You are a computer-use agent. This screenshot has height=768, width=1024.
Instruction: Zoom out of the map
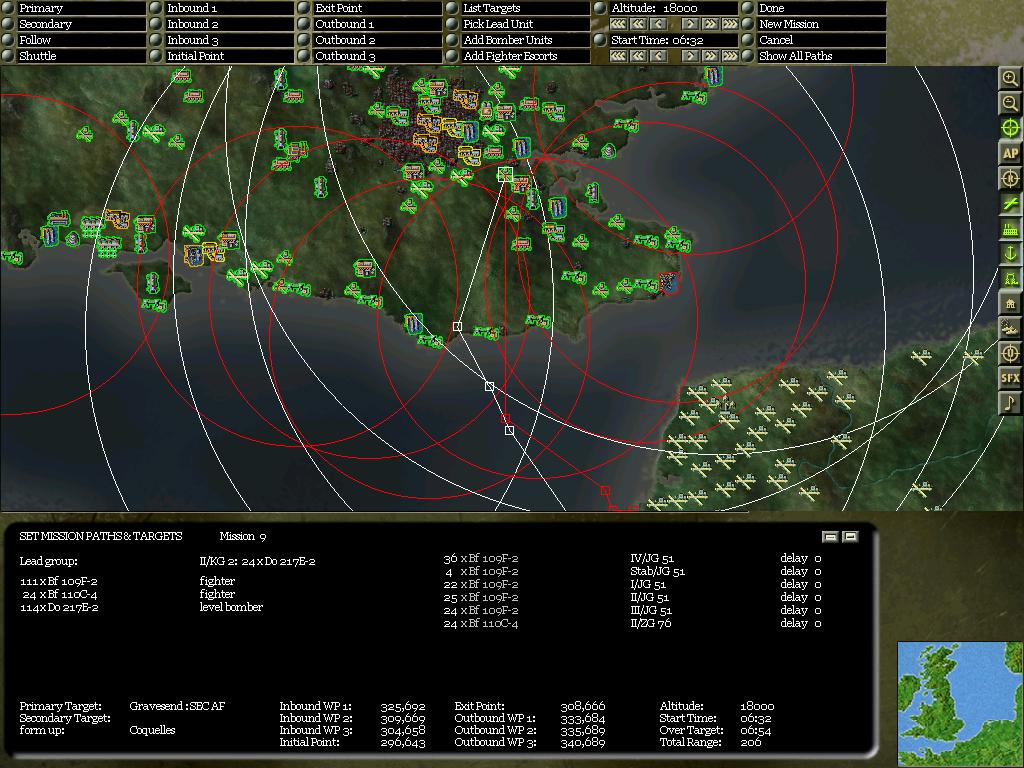click(1010, 103)
